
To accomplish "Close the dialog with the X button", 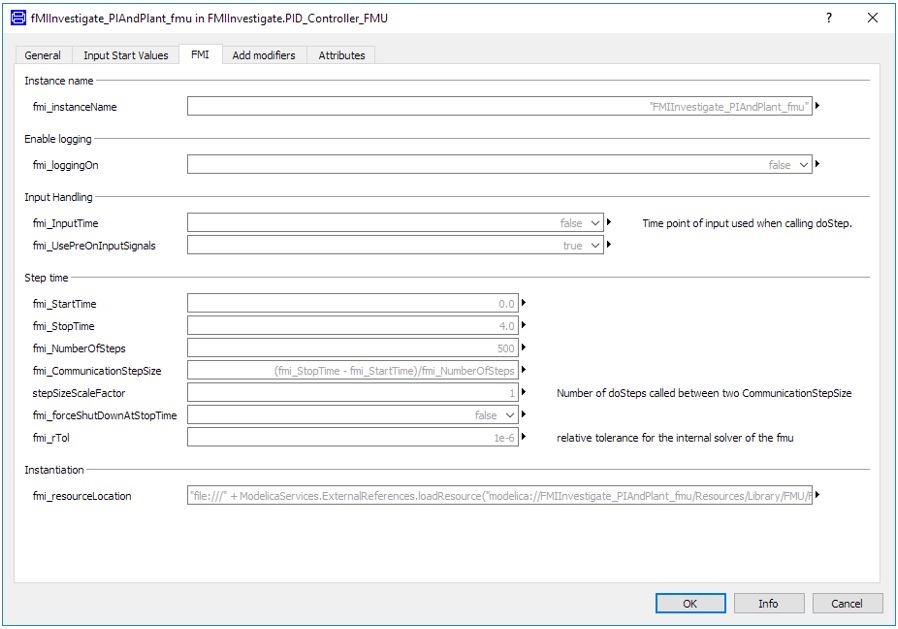I will pyautogui.click(x=872, y=18).
